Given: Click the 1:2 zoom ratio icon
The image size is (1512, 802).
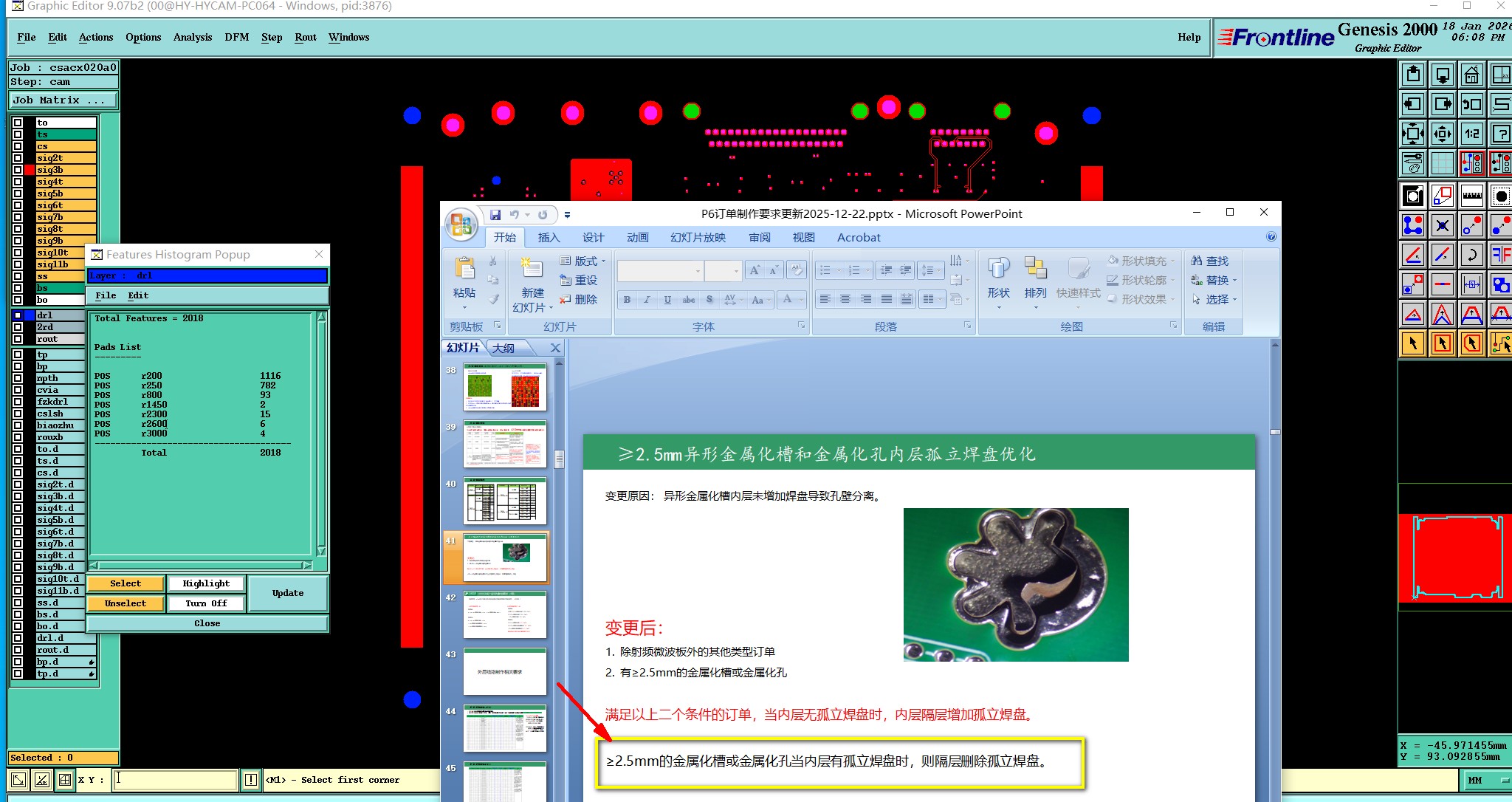Looking at the screenshot, I should coord(1471,134).
